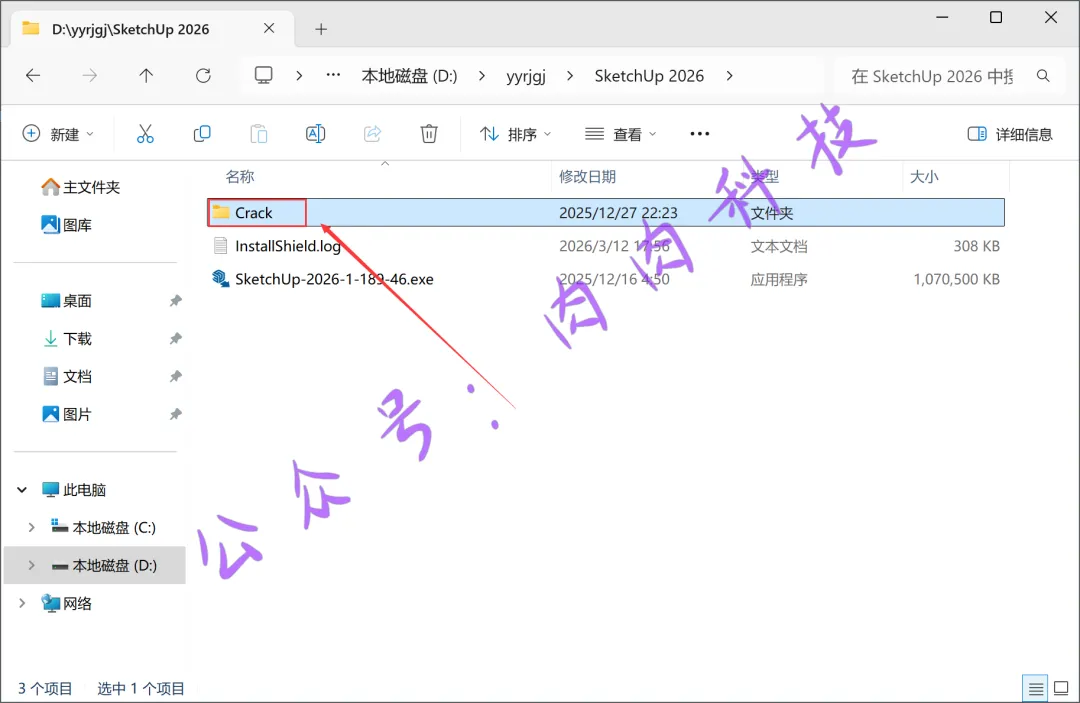Click the 308 KB size cell
The width and height of the screenshot is (1080, 703).
[976, 246]
